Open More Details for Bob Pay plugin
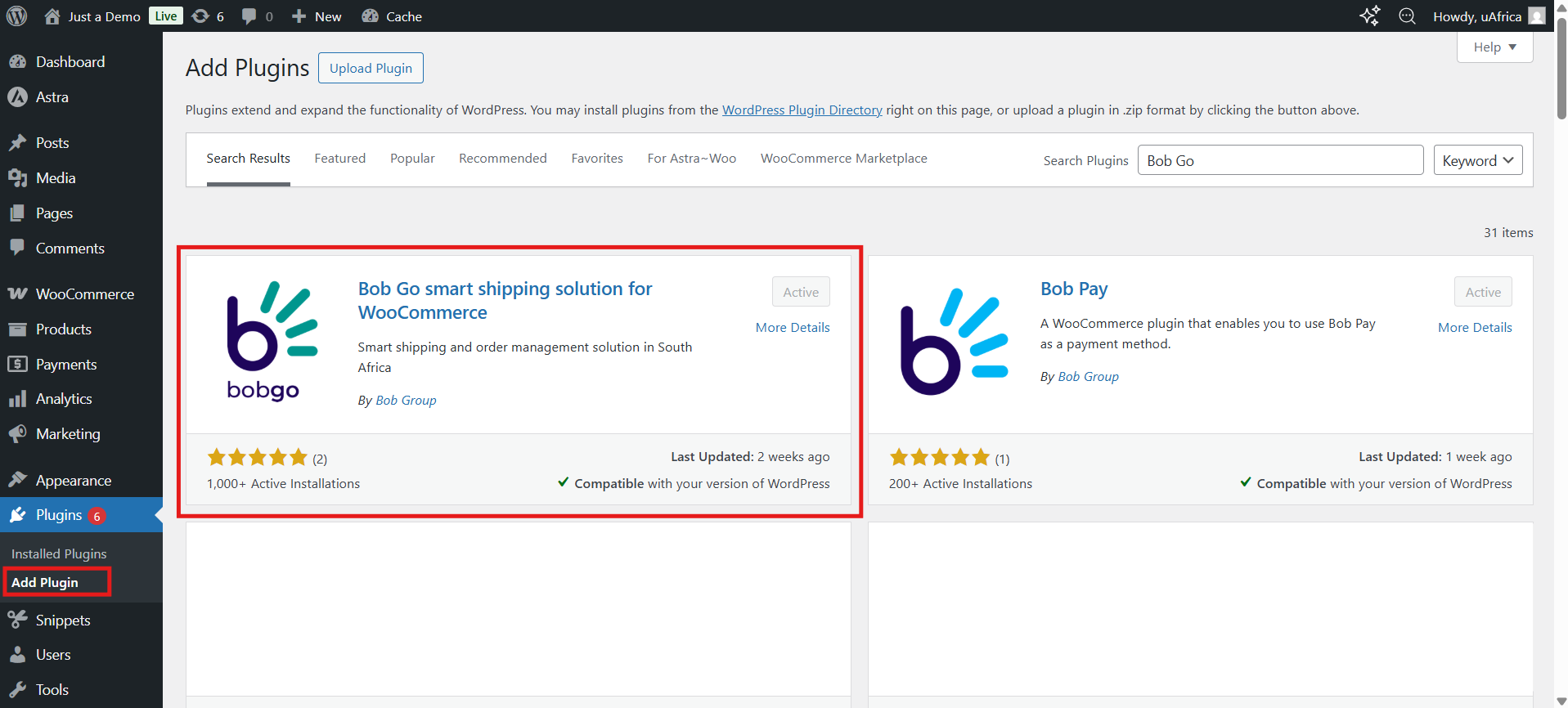 click(x=1474, y=328)
